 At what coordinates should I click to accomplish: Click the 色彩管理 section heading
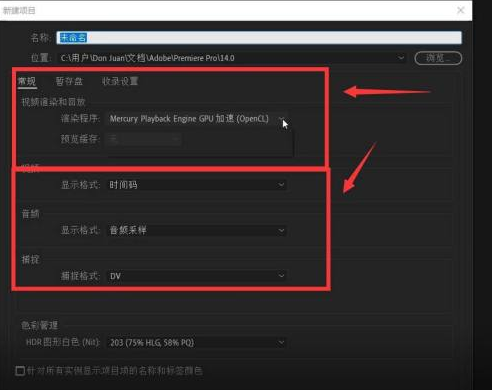click(x=40, y=325)
